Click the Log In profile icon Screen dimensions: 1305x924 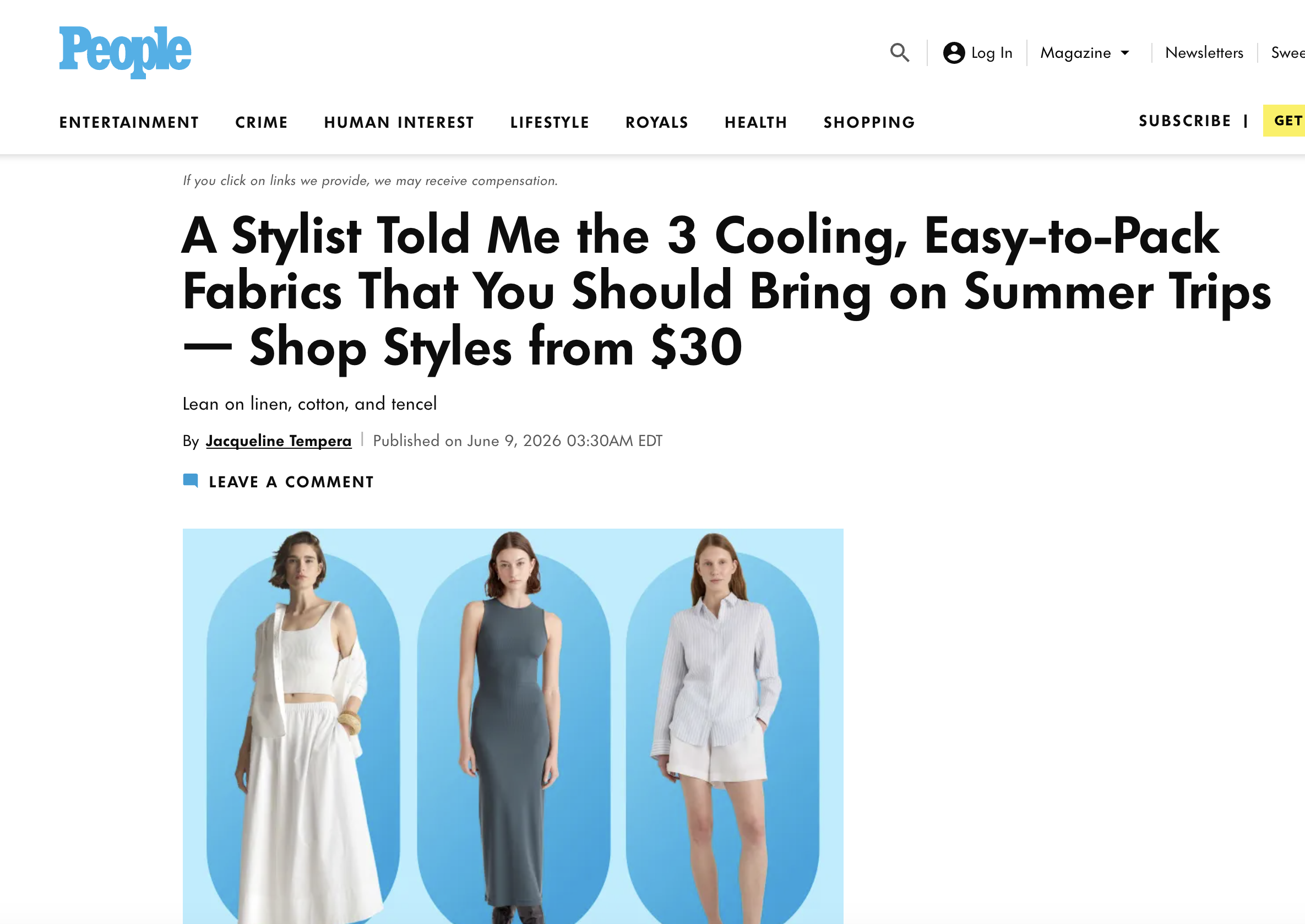click(x=954, y=53)
